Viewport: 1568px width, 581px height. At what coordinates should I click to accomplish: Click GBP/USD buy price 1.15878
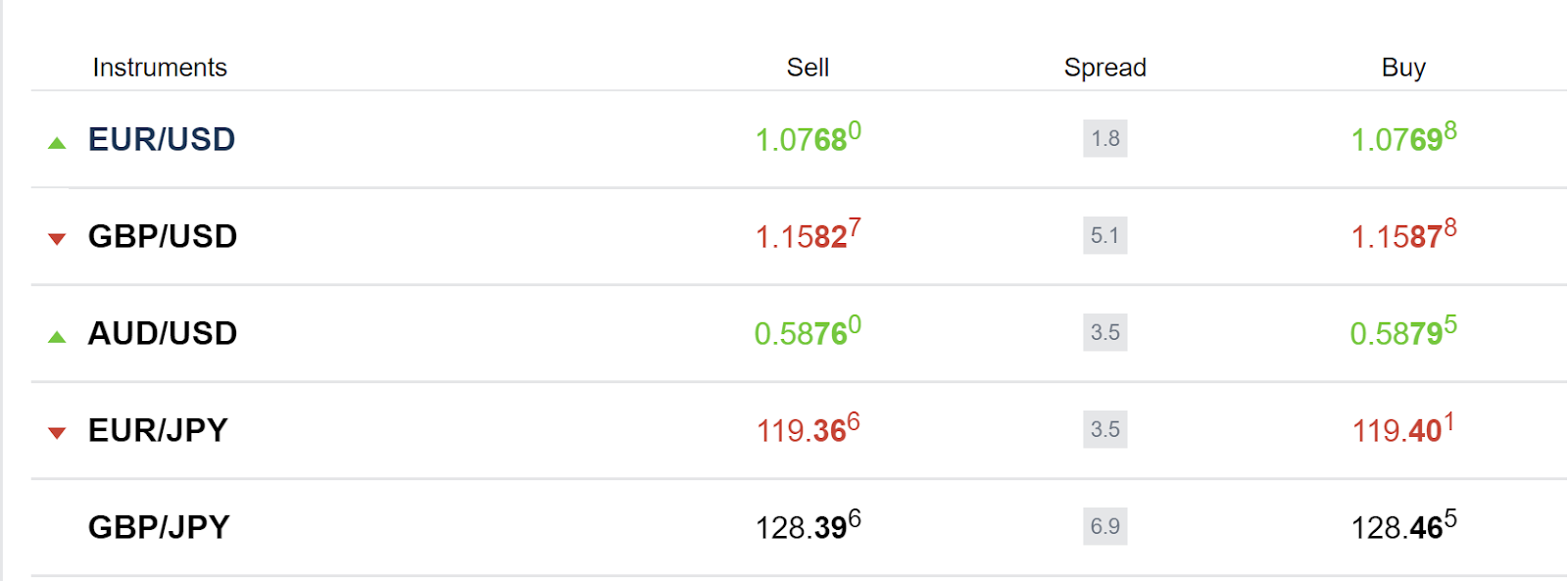pyautogui.click(x=1403, y=235)
